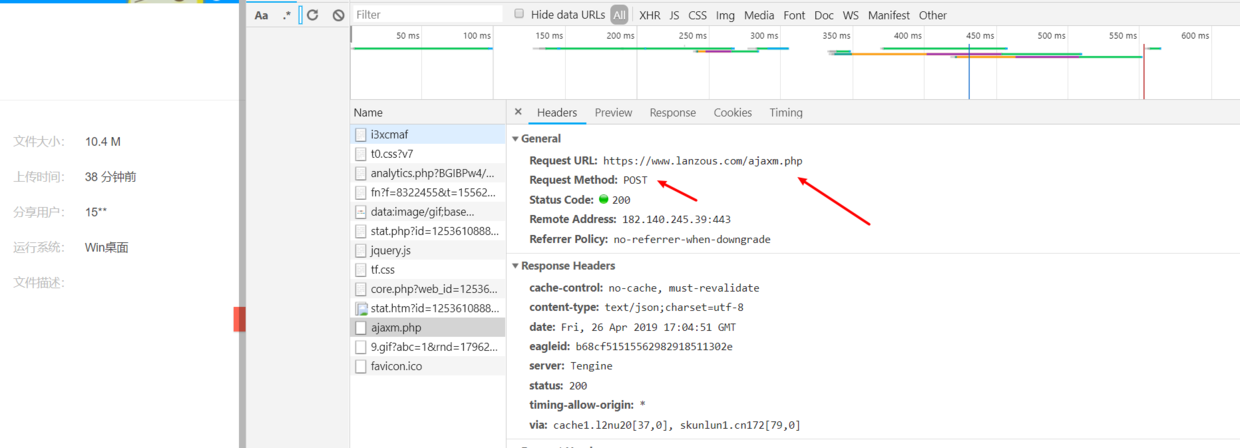Click the Remote Address 182.140.245.39:443

[676, 219]
